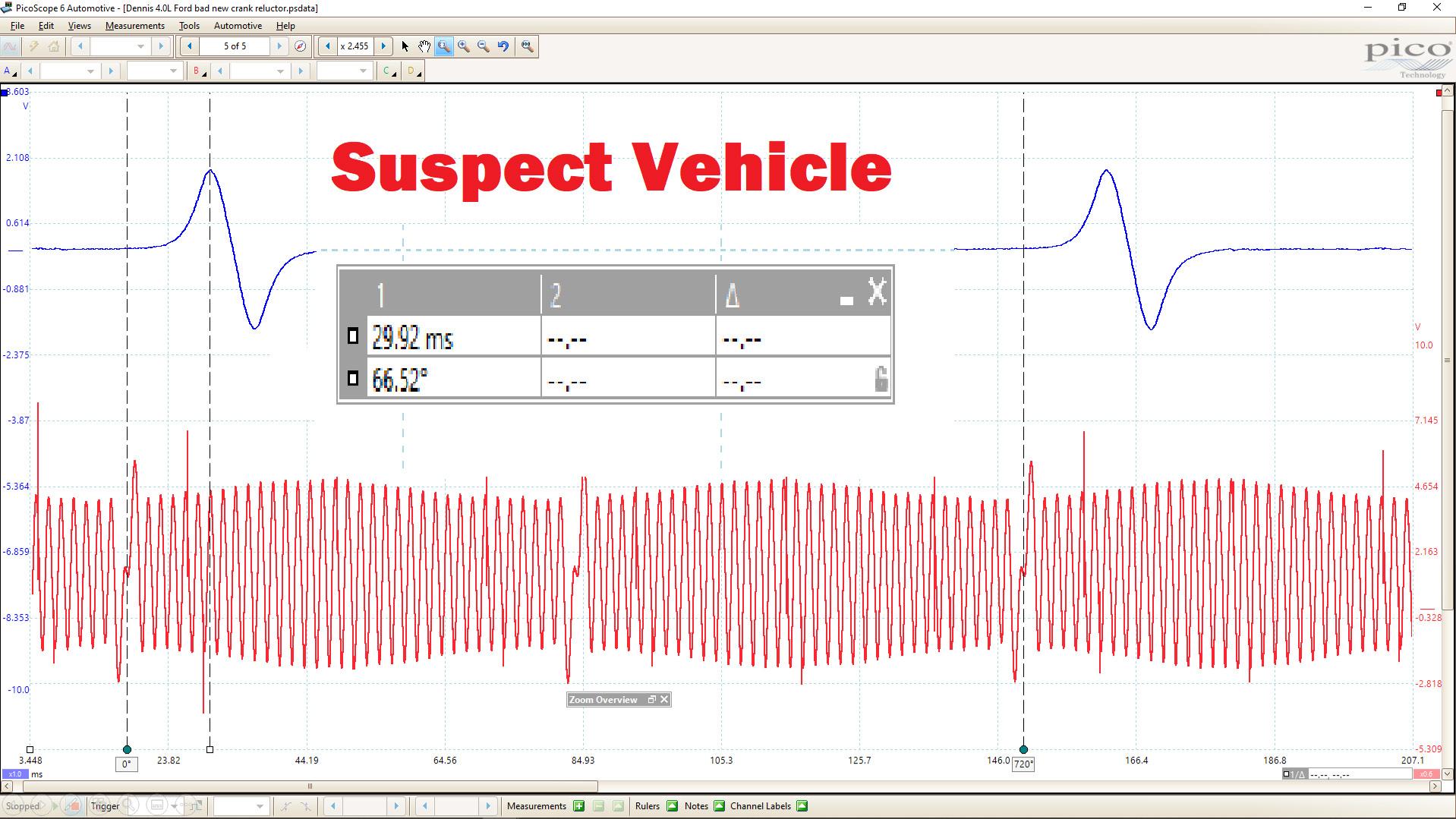
Task: Minimize the ruler legend box
Action: click(847, 301)
